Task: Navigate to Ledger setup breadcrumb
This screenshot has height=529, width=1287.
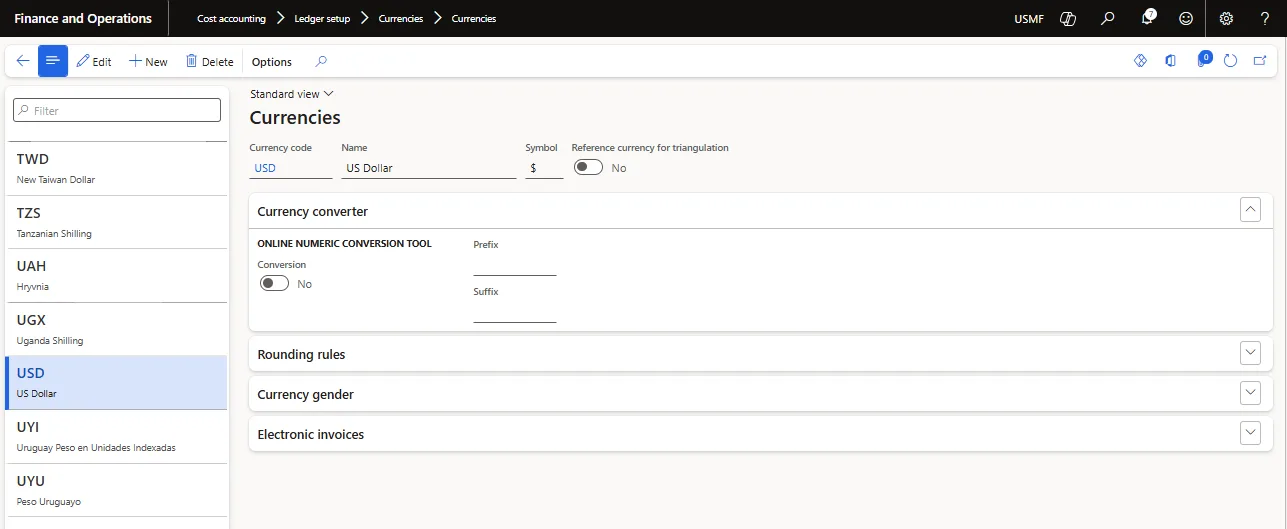Action: (x=322, y=18)
